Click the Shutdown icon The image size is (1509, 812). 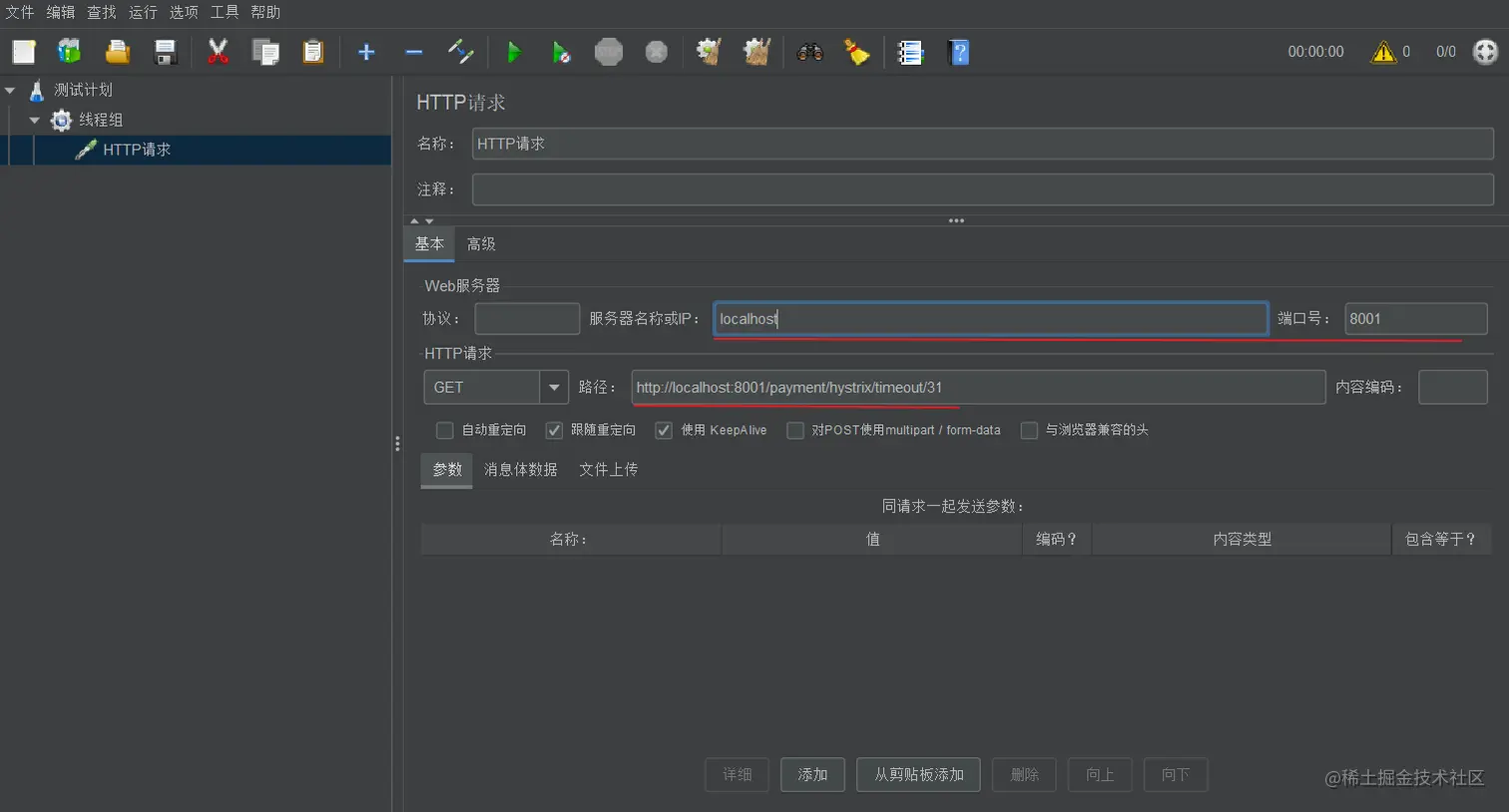[656, 52]
